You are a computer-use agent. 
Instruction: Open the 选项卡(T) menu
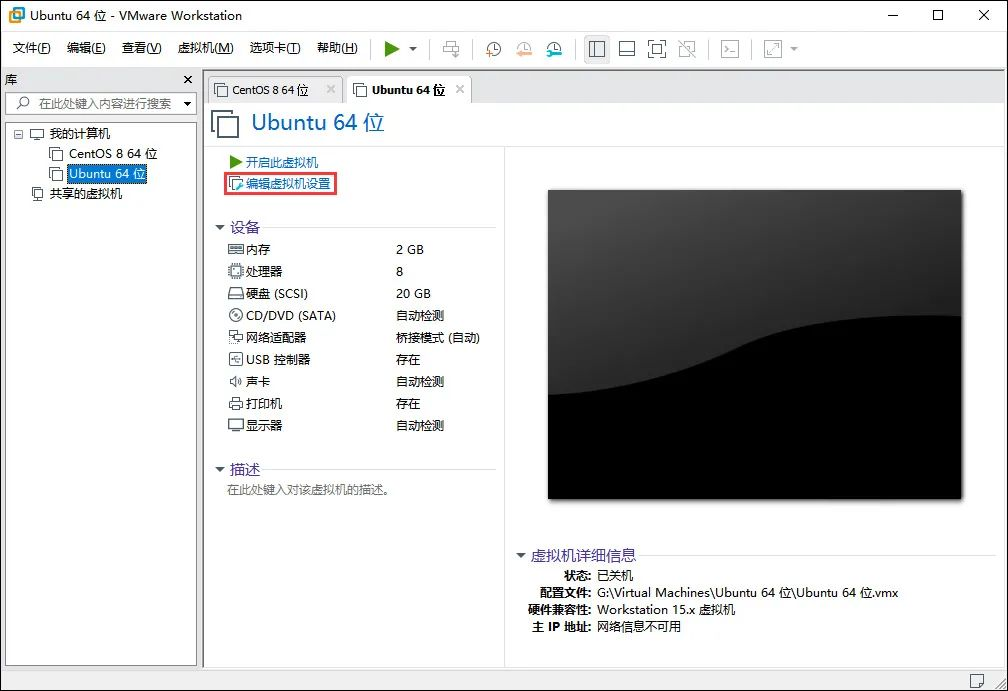(x=274, y=48)
